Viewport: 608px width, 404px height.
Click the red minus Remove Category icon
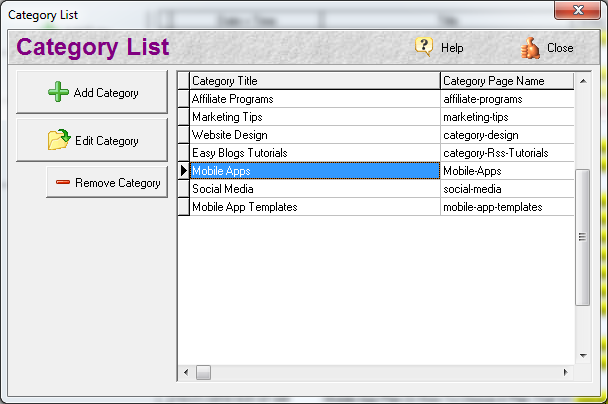(x=63, y=182)
